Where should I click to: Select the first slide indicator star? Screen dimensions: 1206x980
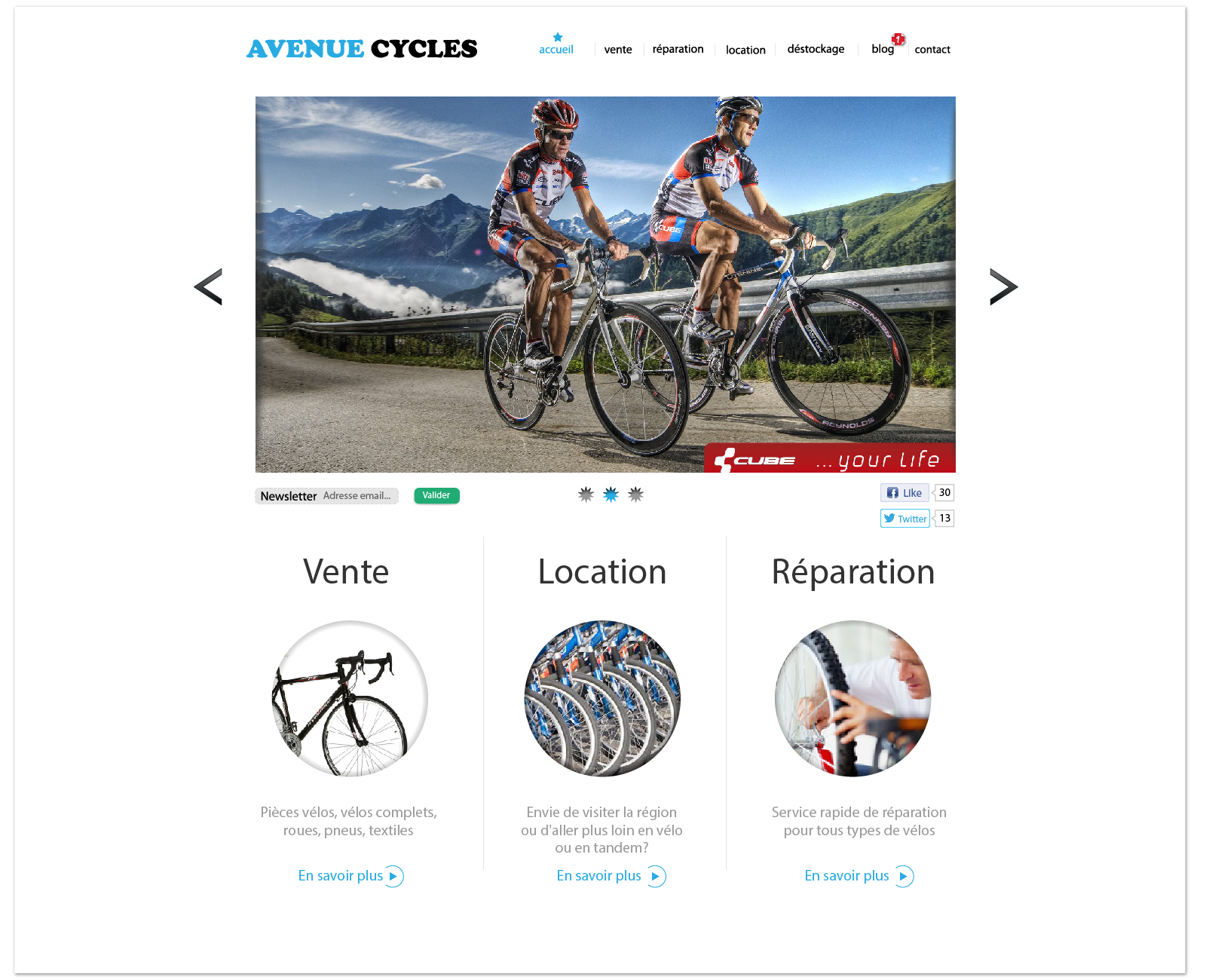pyautogui.click(x=586, y=495)
